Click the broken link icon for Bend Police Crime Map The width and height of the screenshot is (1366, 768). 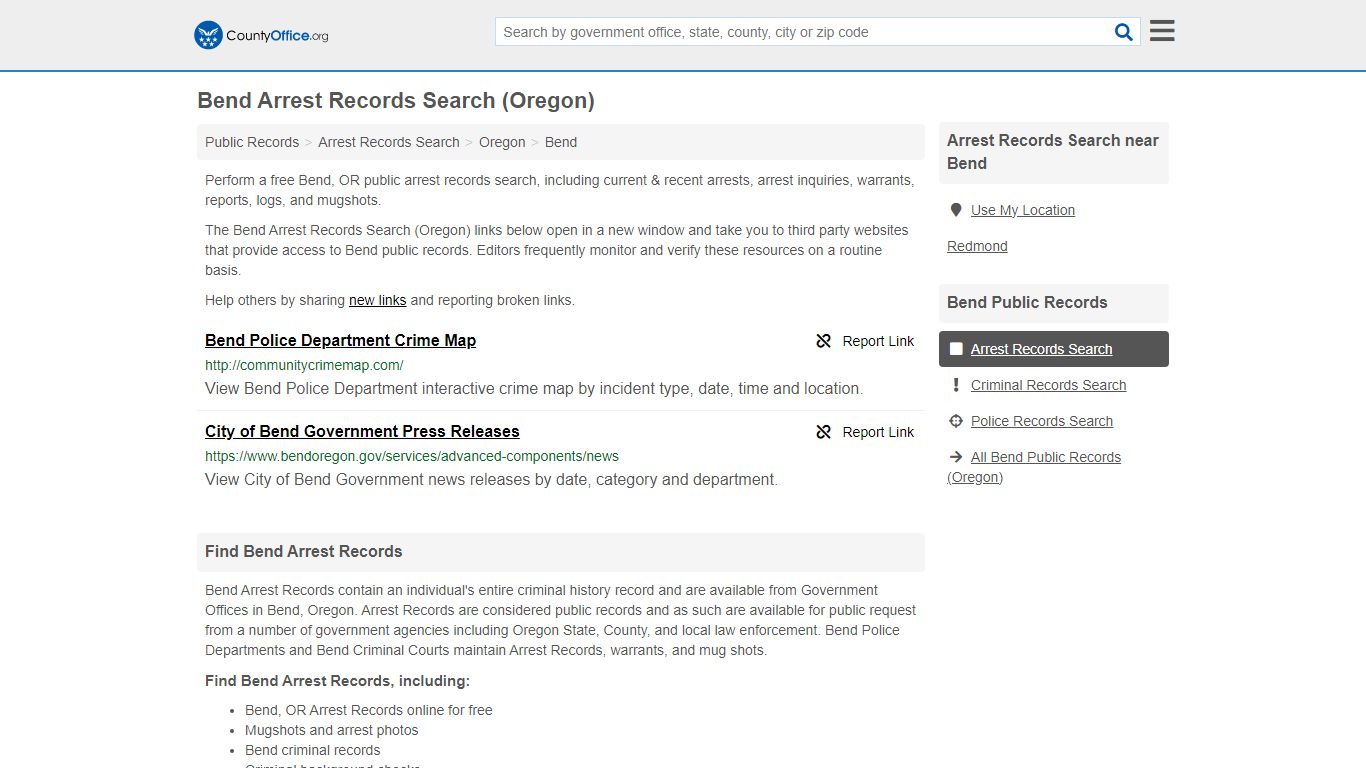tap(824, 341)
